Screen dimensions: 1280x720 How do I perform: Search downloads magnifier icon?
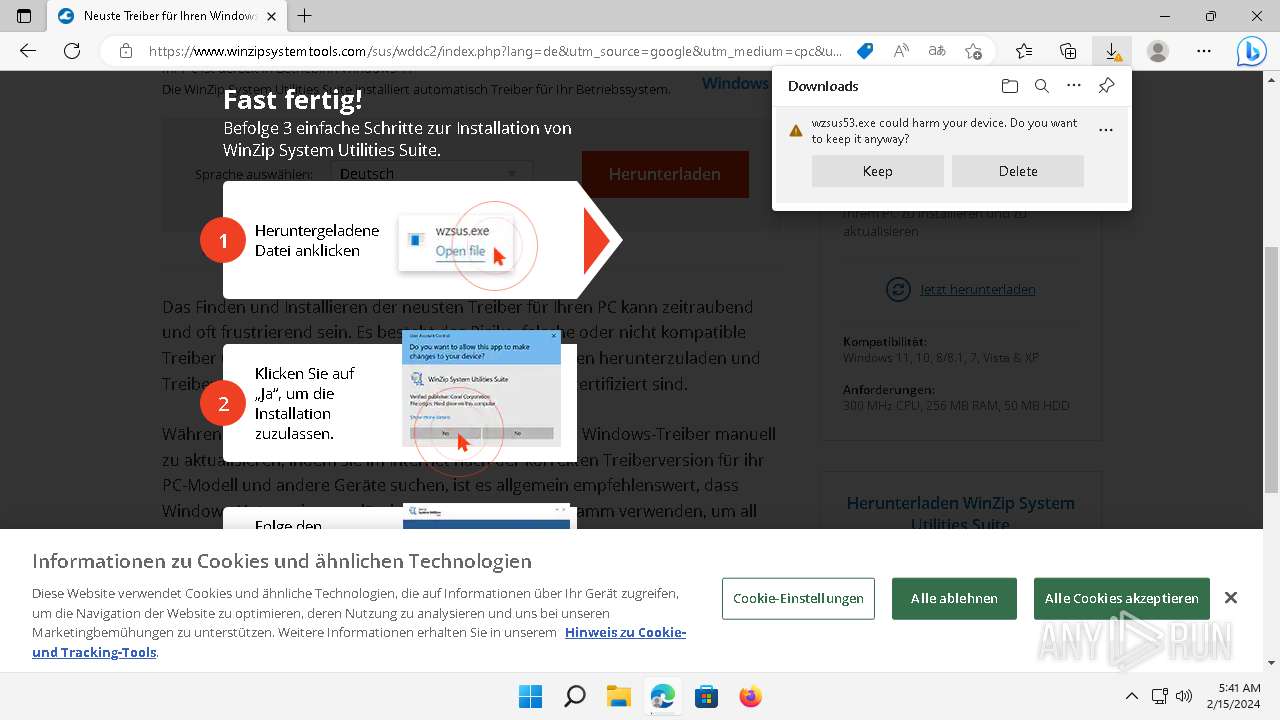click(x=1042, y=86)
